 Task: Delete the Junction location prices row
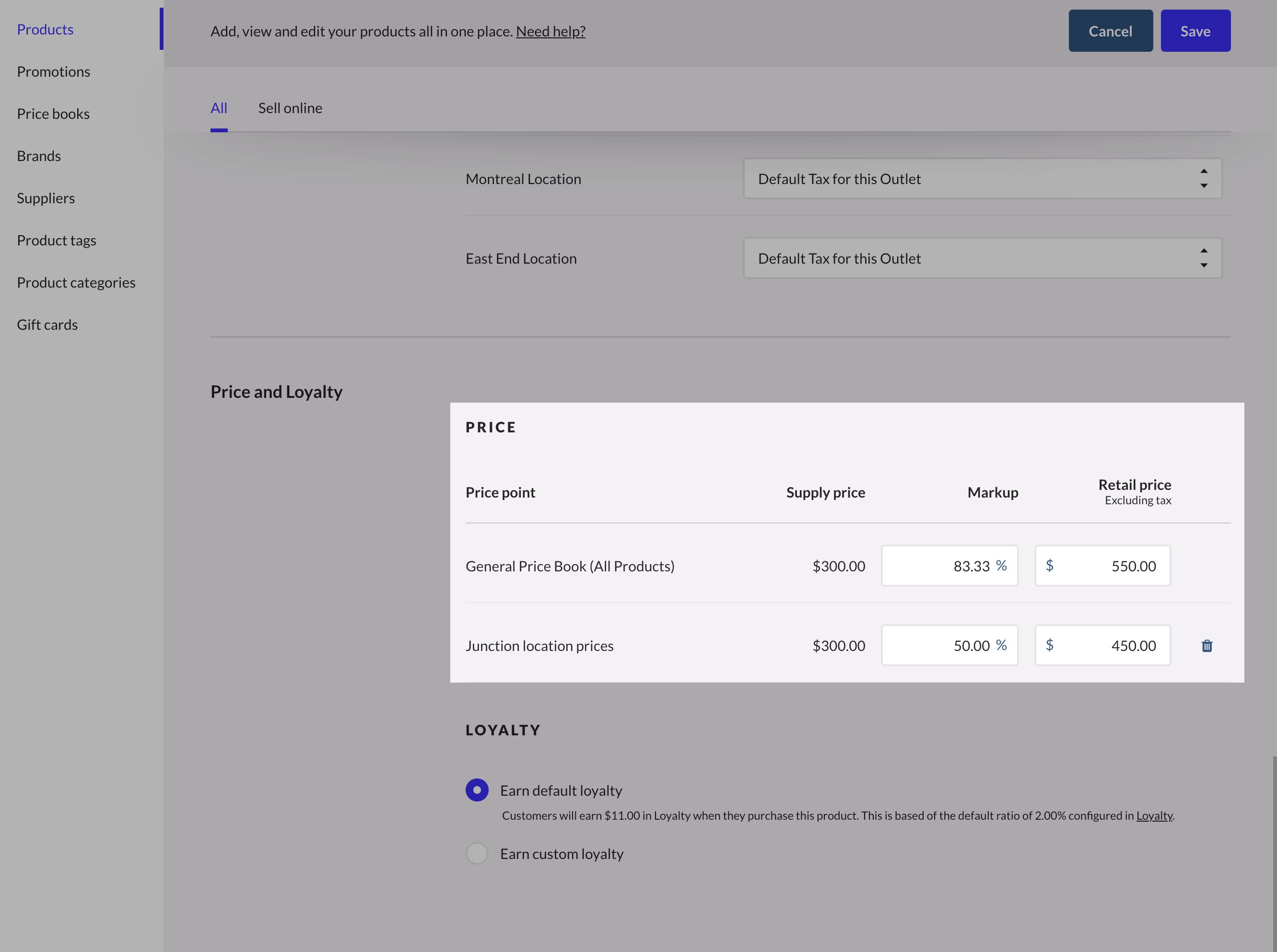pyautogui.click(x=1207, y=645)
